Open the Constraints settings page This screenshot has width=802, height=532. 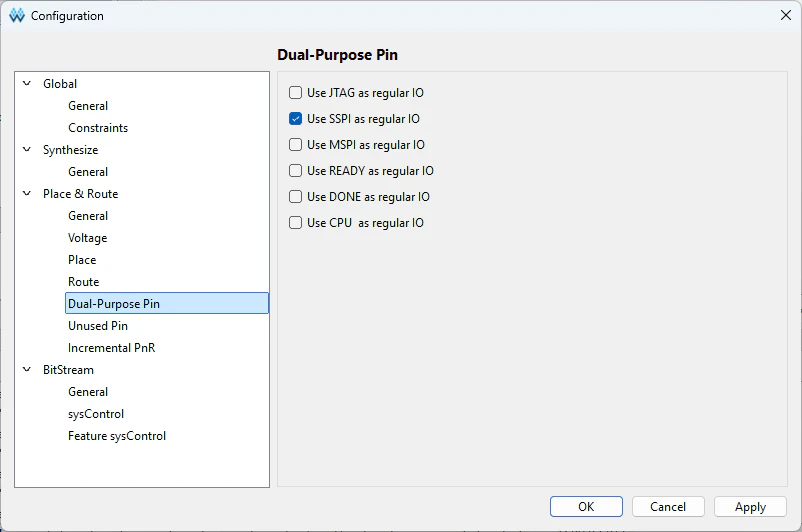point(98,128)
